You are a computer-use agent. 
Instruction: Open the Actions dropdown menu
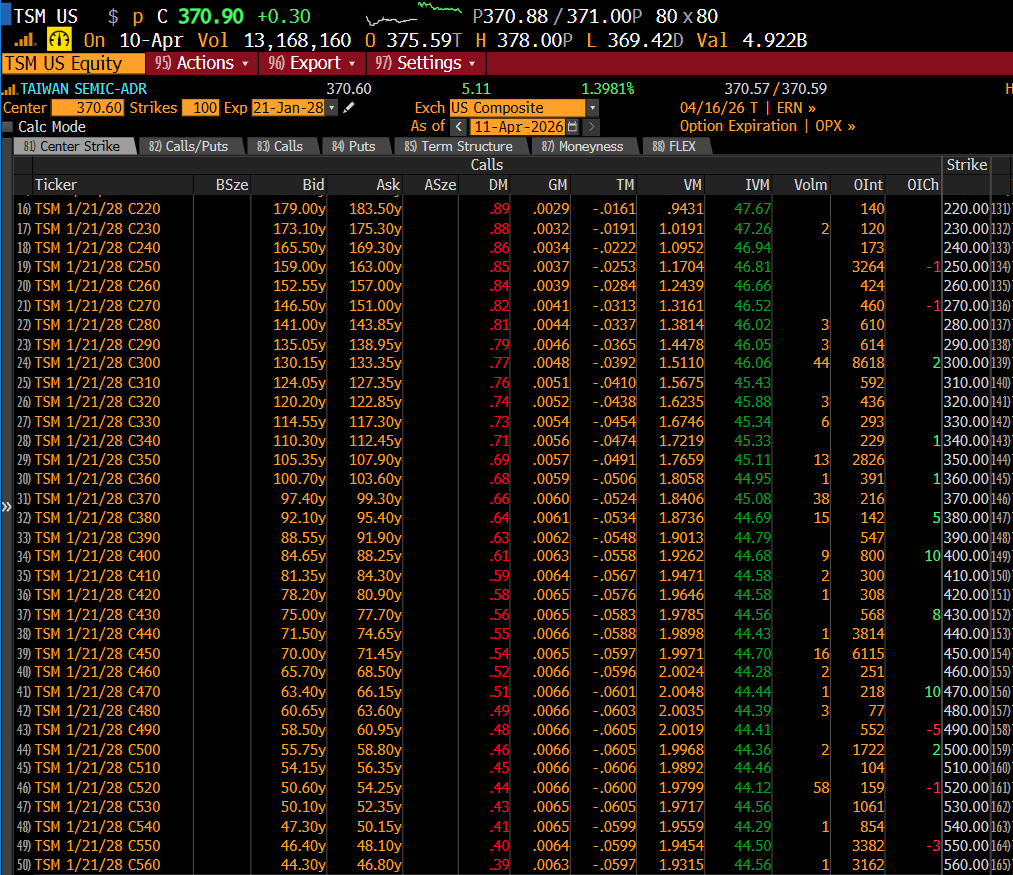click(x=202, y=63)
